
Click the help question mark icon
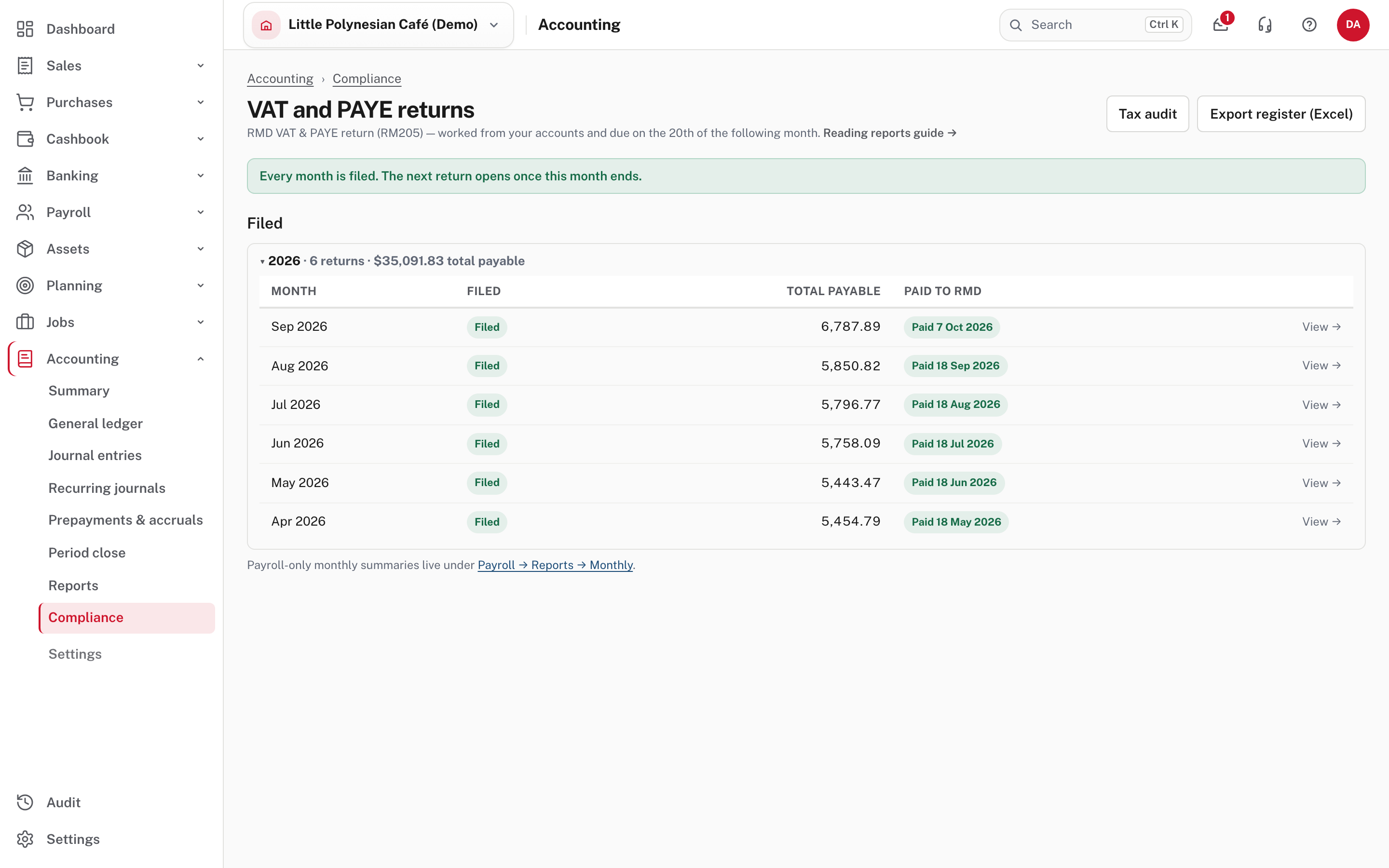pos(1309,25)
